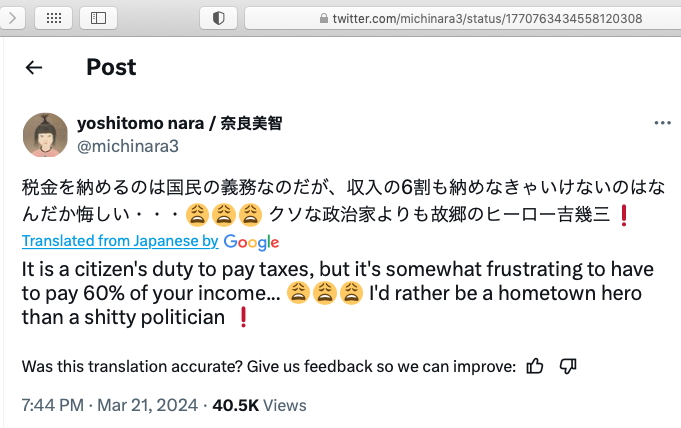Viewport: 681px width, 428px height.
Task: Click the lock icon in the address bar
Action: [x=322, y=19]
